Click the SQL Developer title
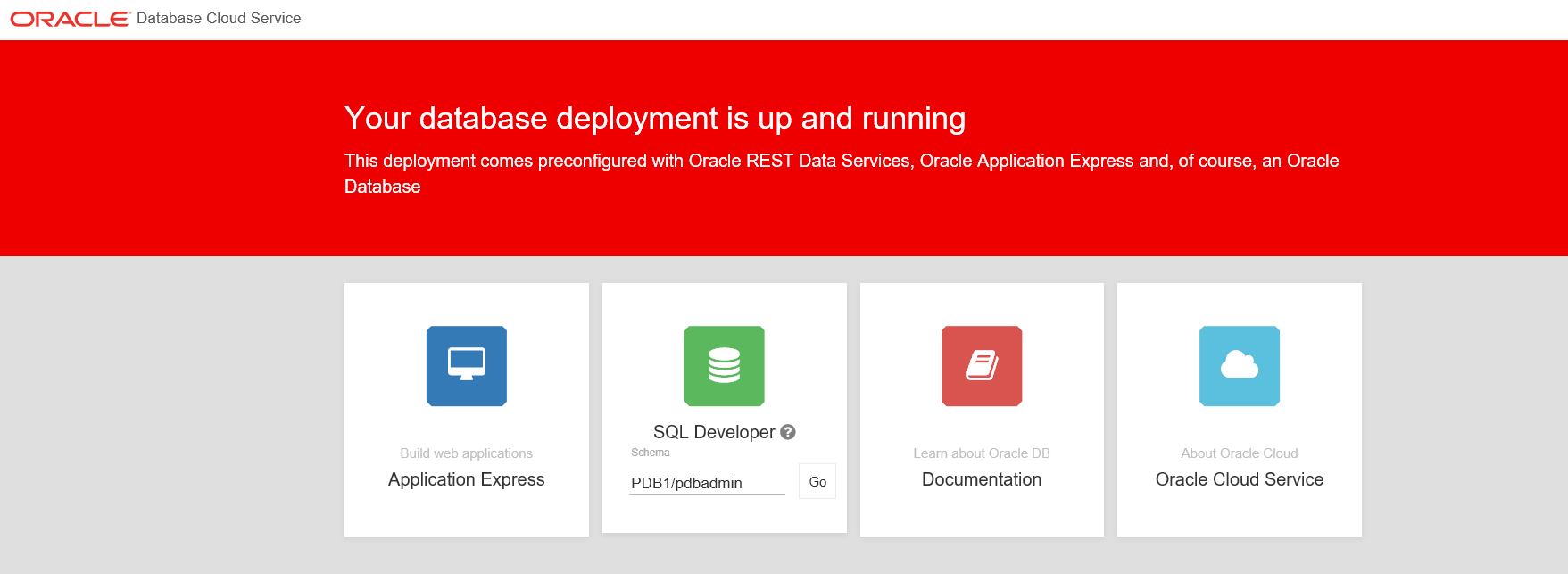 (x=714, y=432)
